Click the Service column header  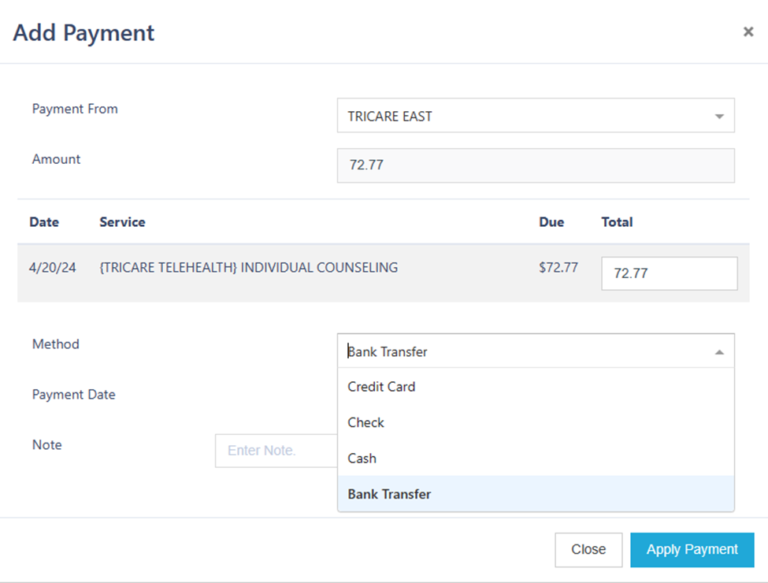(122, 222)
